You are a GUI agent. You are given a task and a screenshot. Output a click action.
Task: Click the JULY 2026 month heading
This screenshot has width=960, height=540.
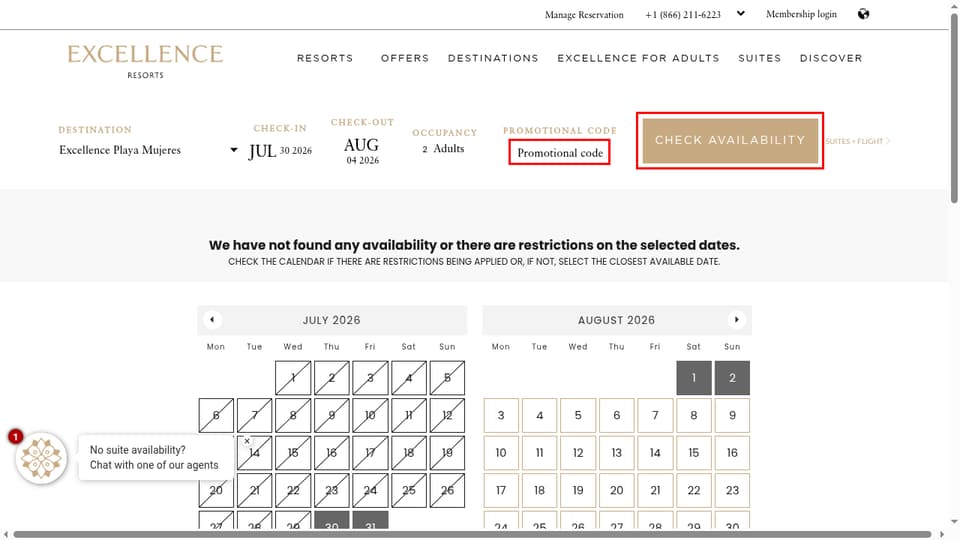click(x=331, y=320)
